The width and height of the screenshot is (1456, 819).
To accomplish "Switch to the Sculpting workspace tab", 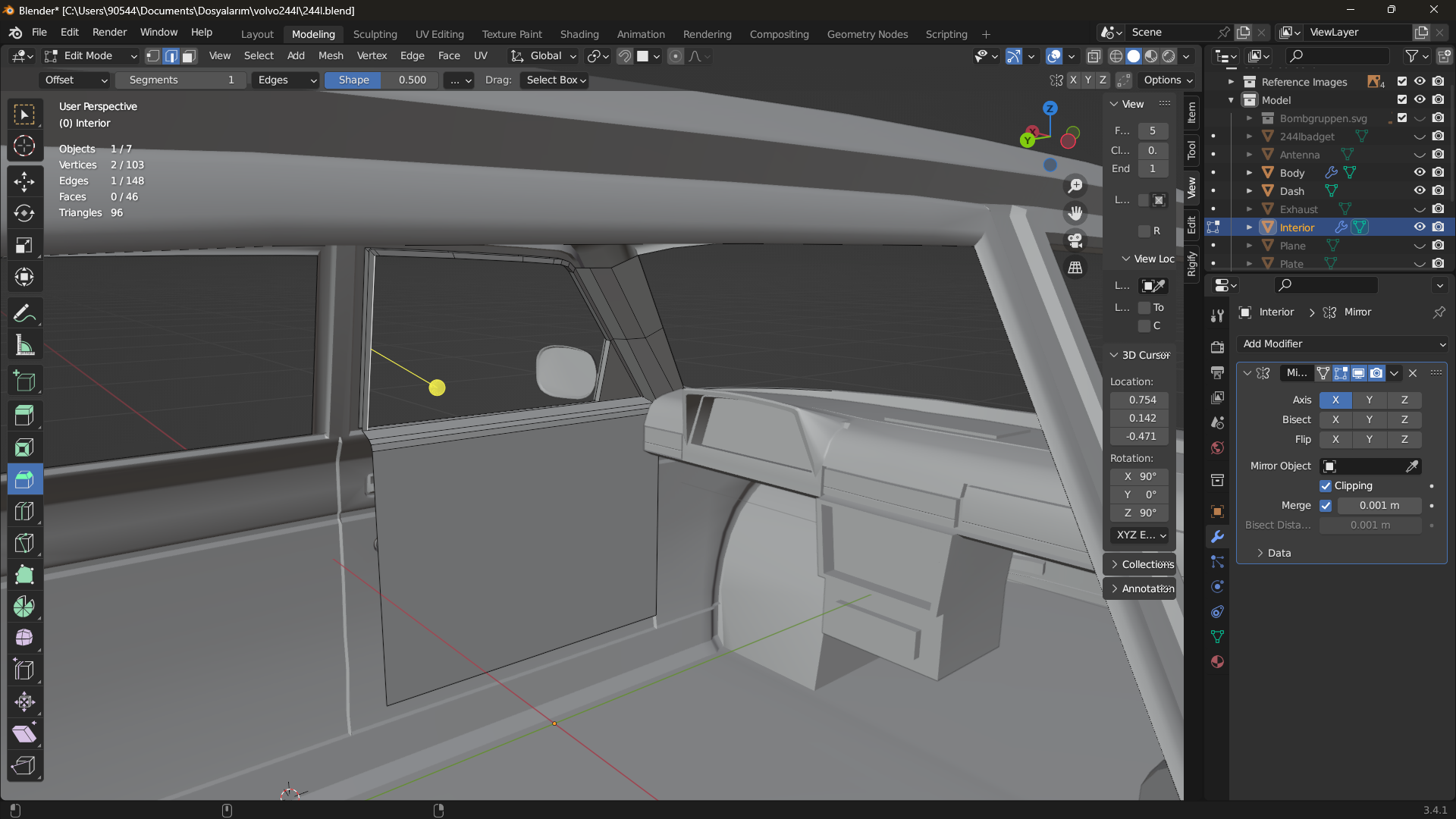I will (x=375, y=34).
